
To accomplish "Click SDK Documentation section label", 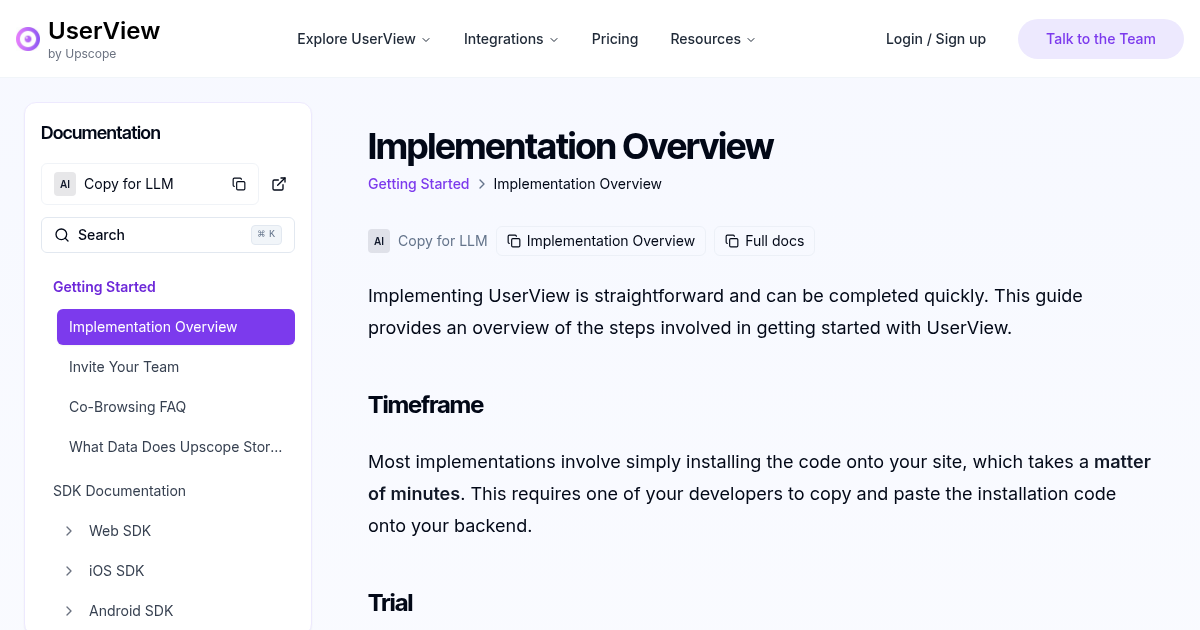I will tap(119, 491).
